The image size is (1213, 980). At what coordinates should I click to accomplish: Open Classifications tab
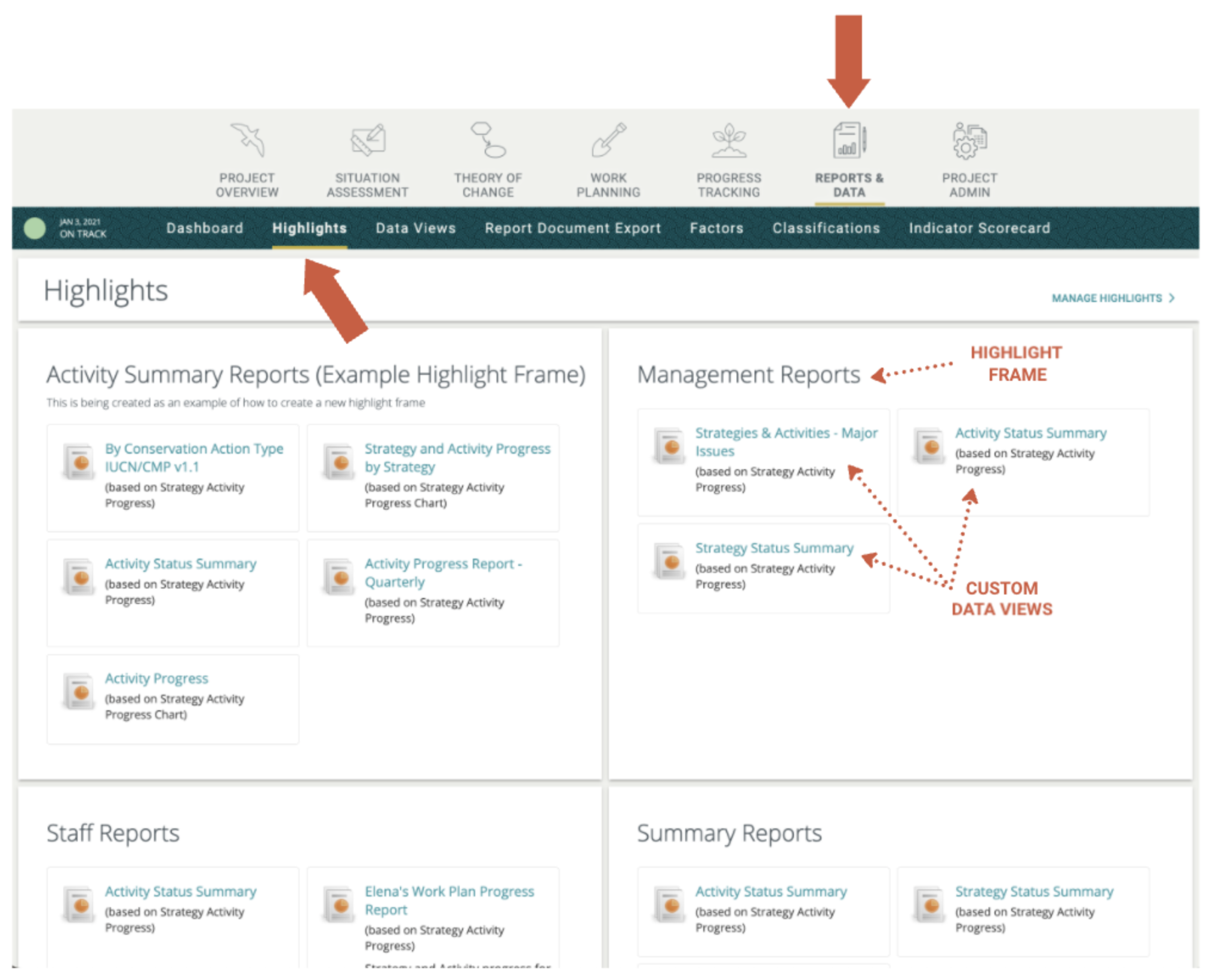tap(826, 228)
